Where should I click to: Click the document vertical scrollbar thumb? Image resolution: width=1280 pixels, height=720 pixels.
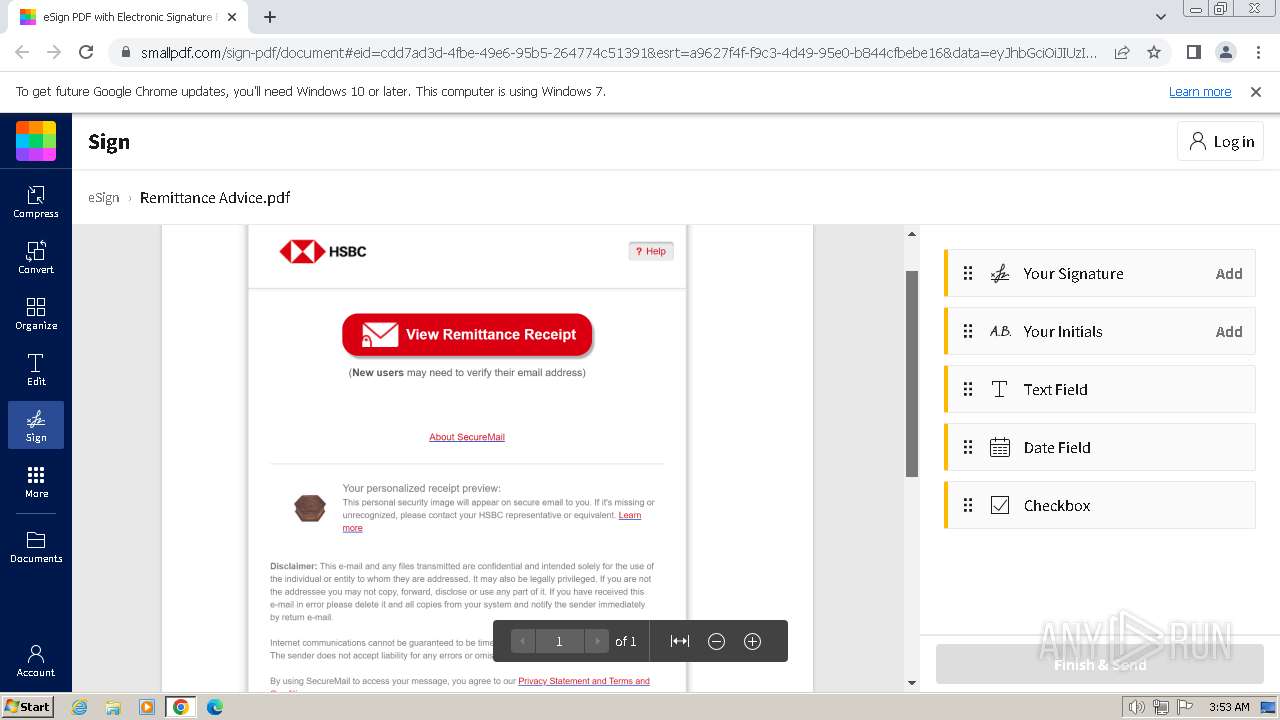click(x=911, y=373)
